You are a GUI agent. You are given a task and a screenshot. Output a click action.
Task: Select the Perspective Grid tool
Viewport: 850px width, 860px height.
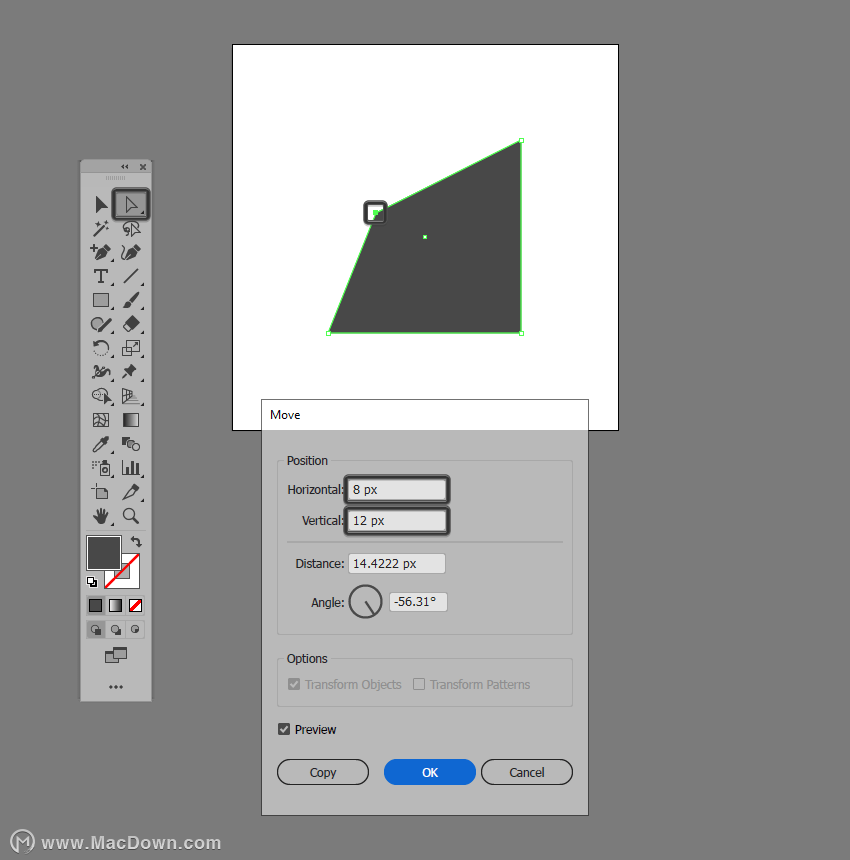pos(131,396)
